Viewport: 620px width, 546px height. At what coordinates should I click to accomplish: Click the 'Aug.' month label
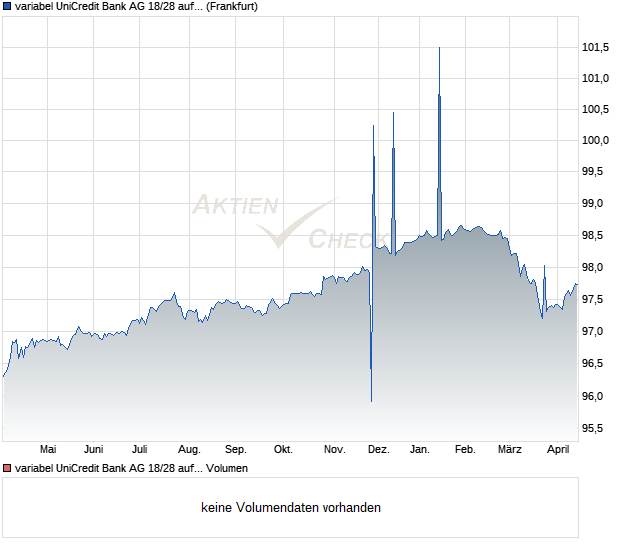(189, 450)
